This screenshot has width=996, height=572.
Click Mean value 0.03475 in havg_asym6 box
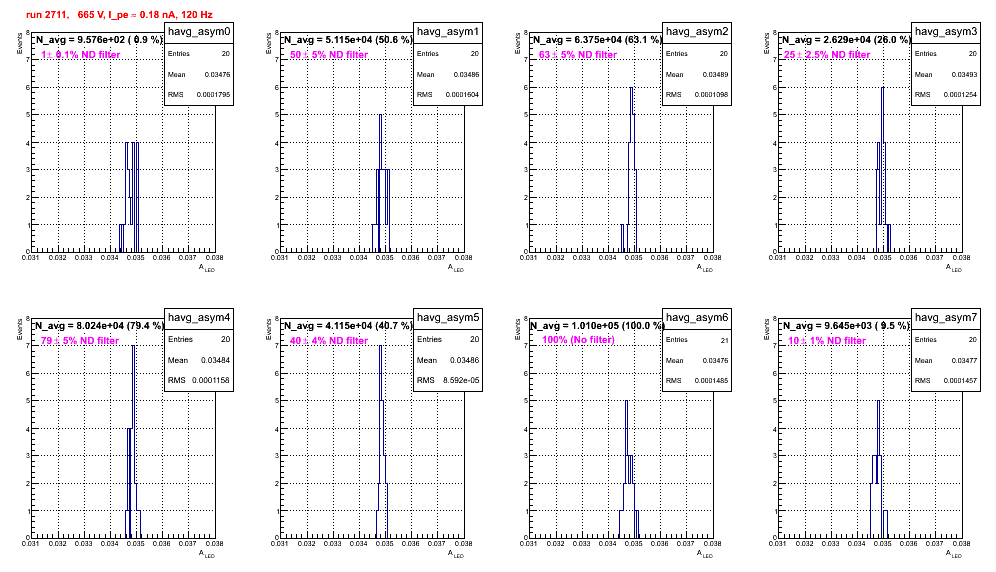[x=716, y=360]
